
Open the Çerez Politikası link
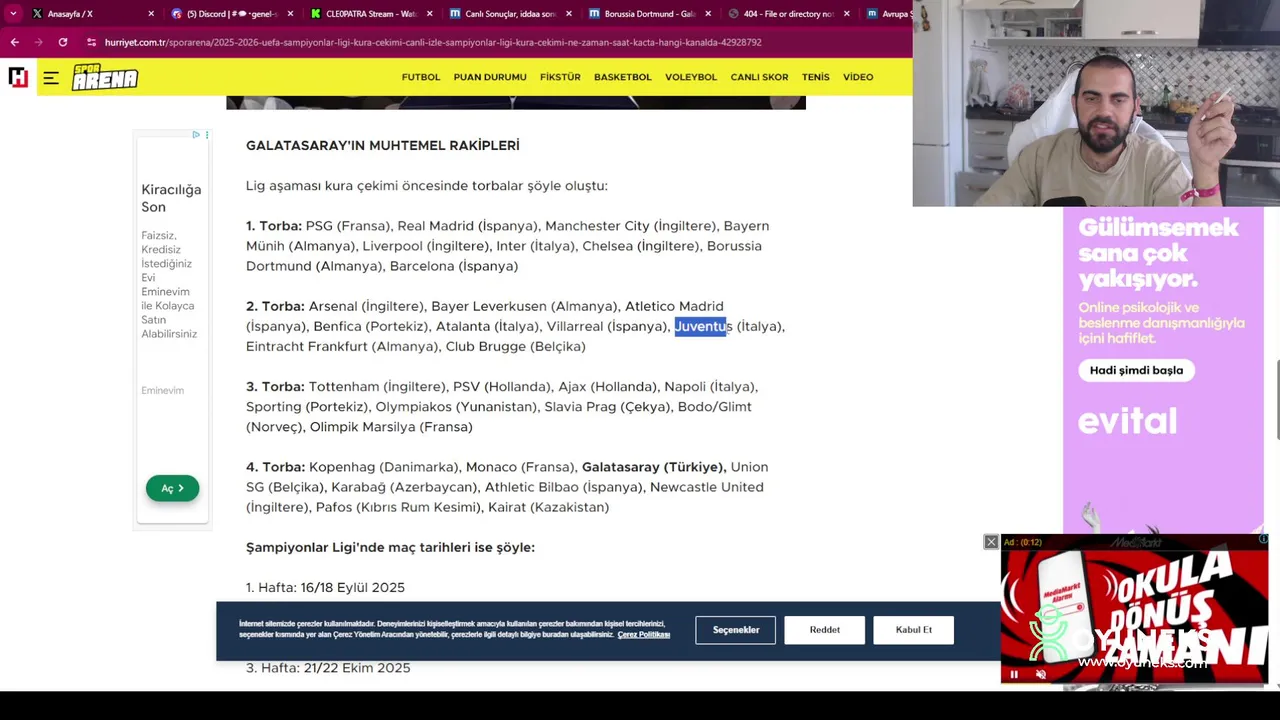pos(643,635)
